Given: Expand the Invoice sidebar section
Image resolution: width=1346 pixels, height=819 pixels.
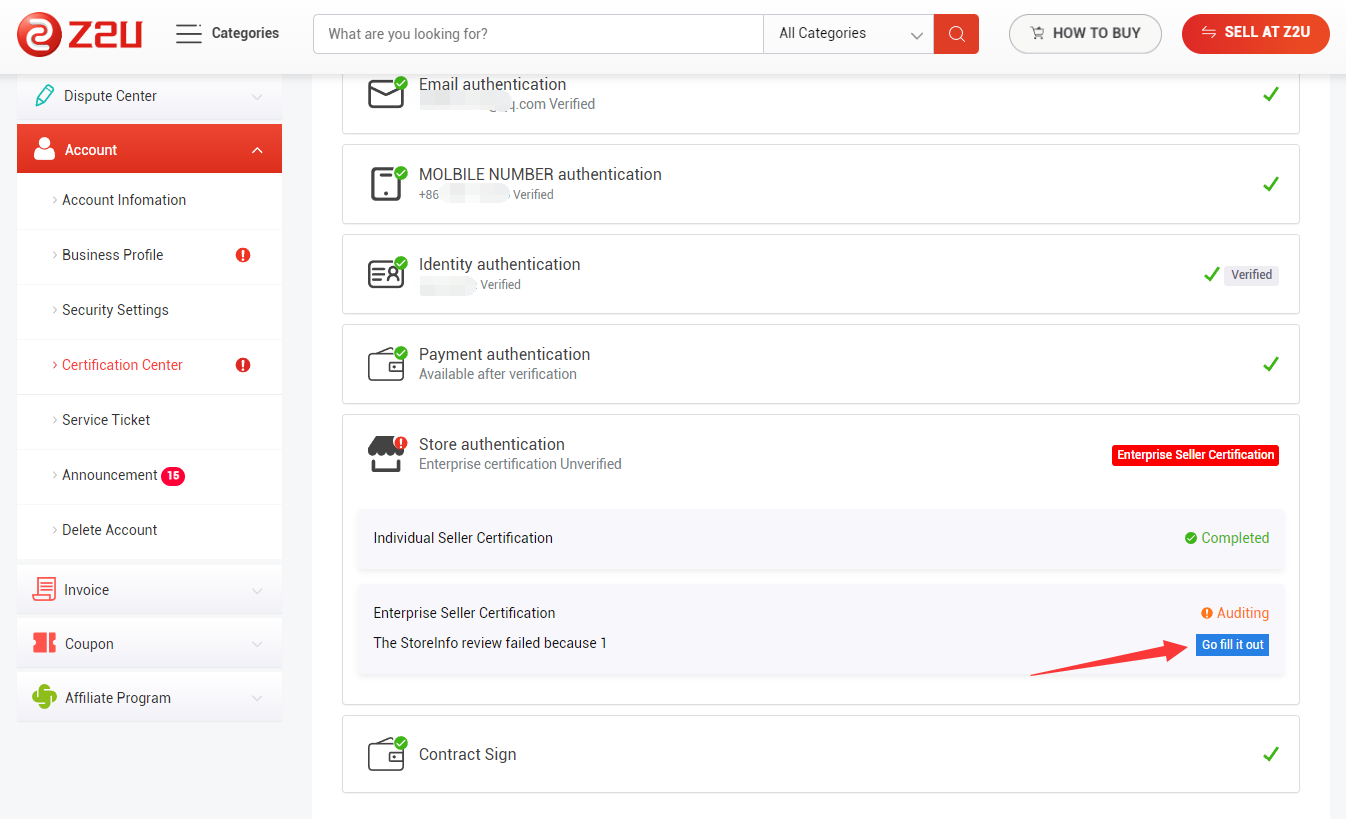Looking at the screenshot, I should [x=149, y=590].
